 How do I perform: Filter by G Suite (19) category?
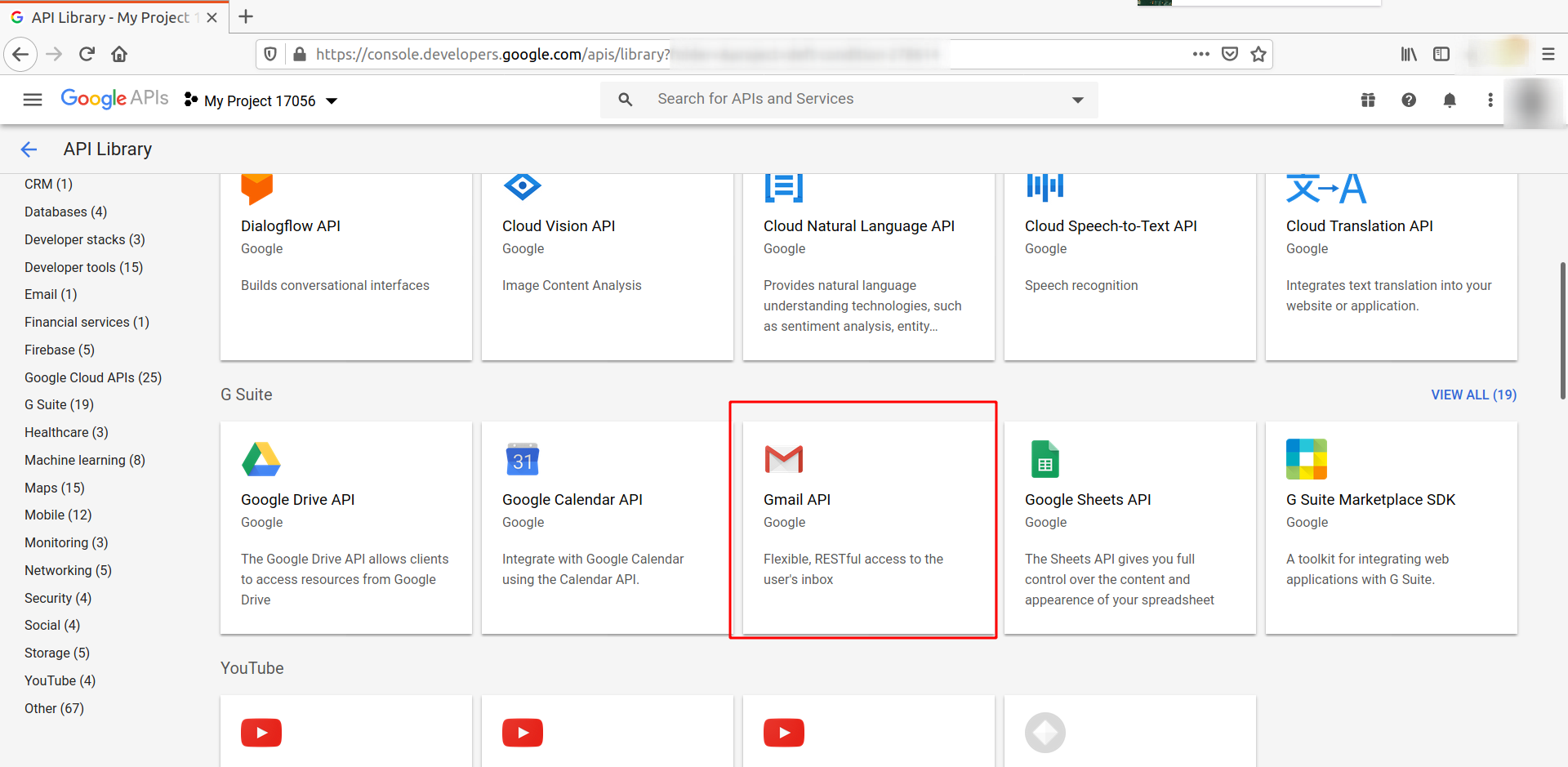click(60, 405)
